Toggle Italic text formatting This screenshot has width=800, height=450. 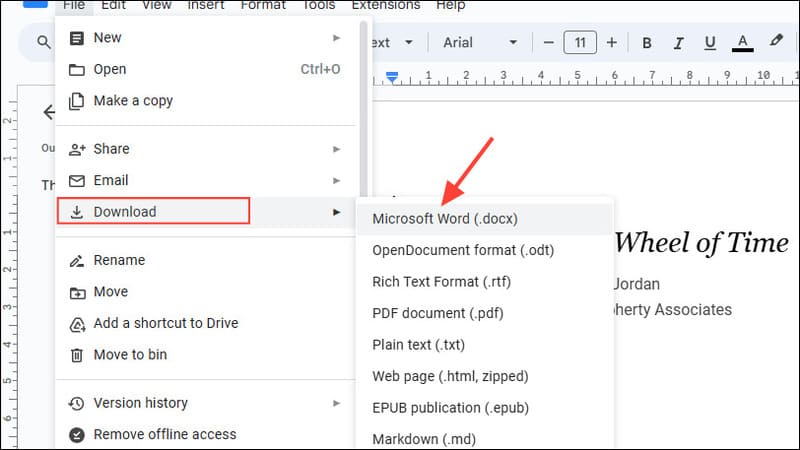click(x=678, y=43)
